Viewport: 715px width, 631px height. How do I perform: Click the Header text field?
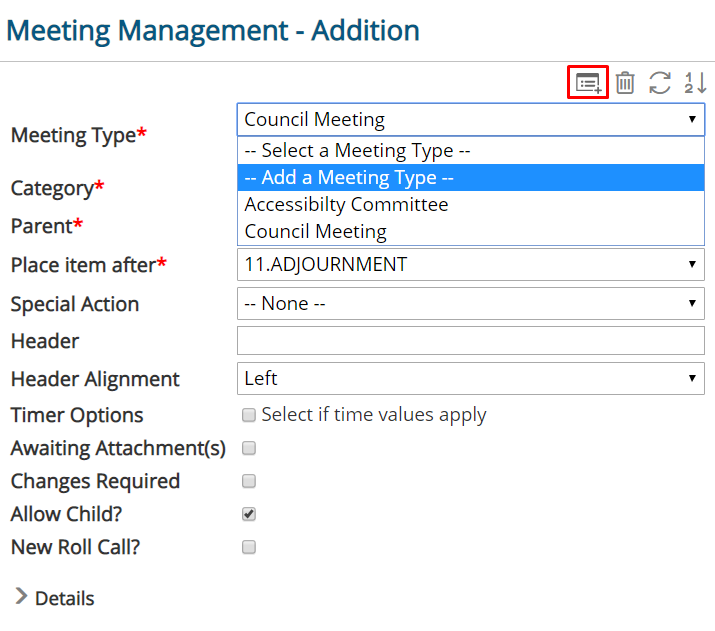471,341
